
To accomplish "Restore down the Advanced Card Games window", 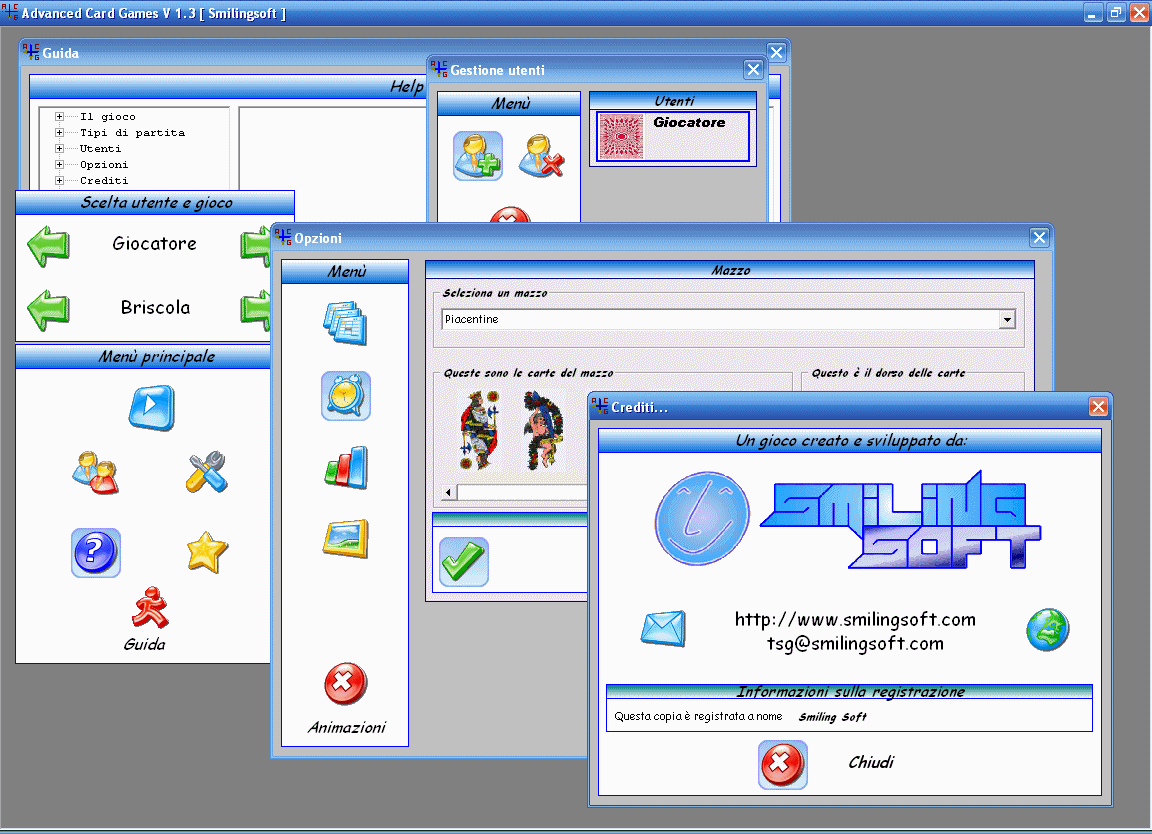I will tap(1115, 13).
